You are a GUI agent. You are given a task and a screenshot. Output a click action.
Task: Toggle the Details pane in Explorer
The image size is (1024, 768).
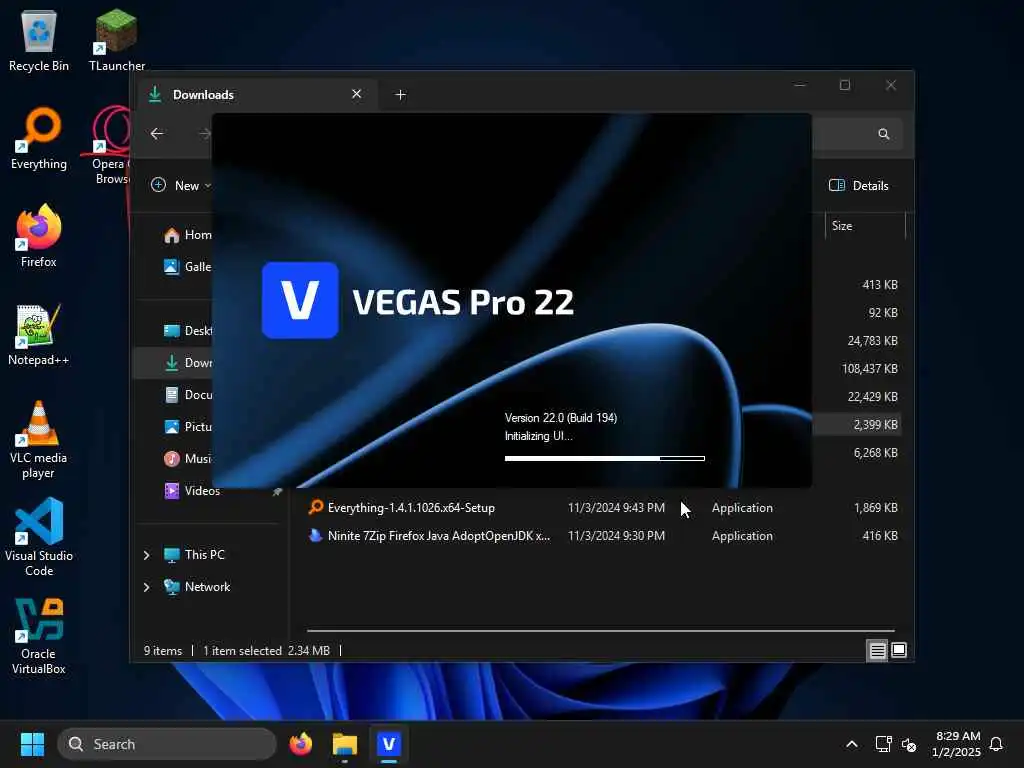(859, 185)
